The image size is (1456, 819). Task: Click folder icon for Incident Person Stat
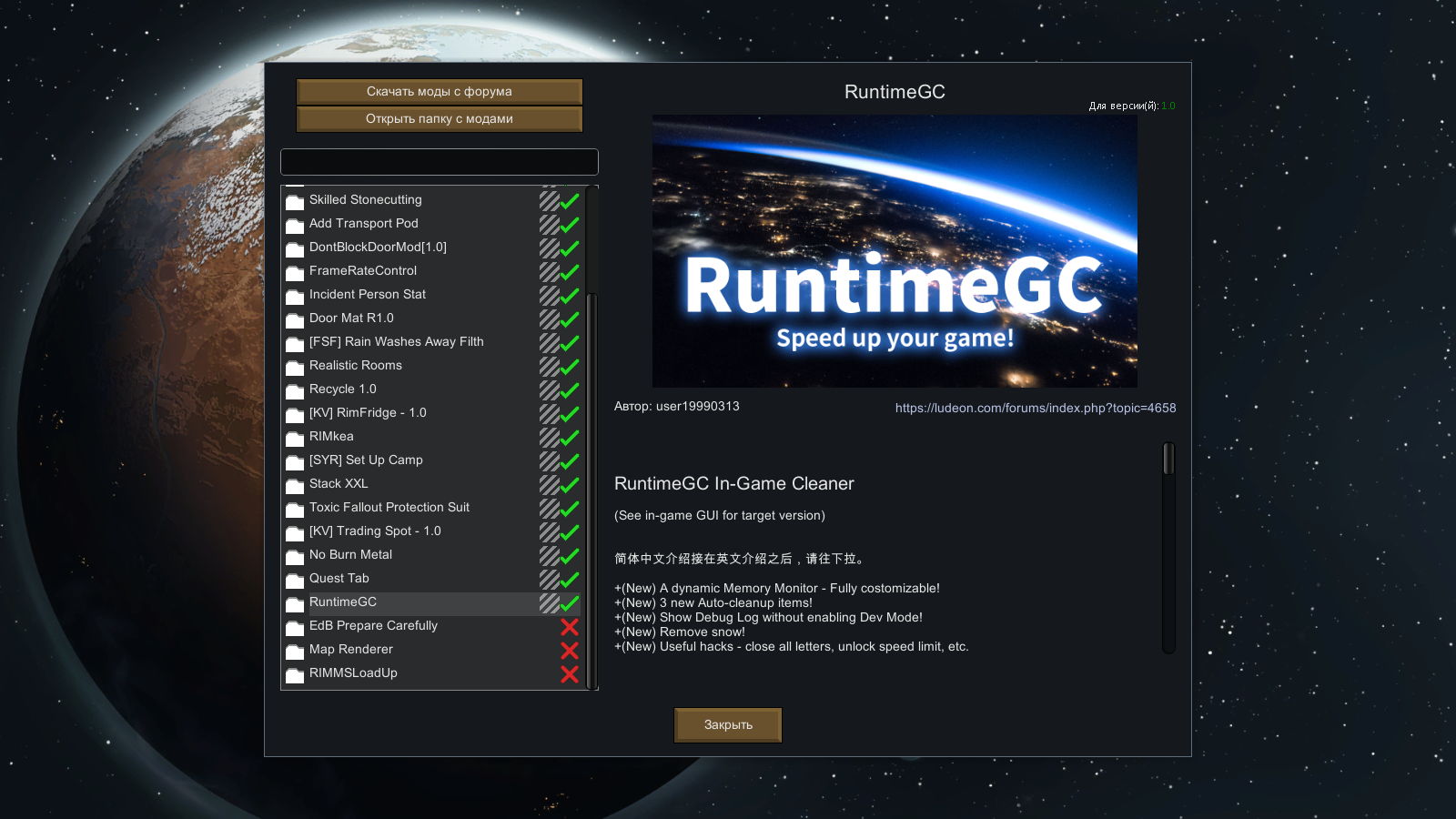click(295, 296)
